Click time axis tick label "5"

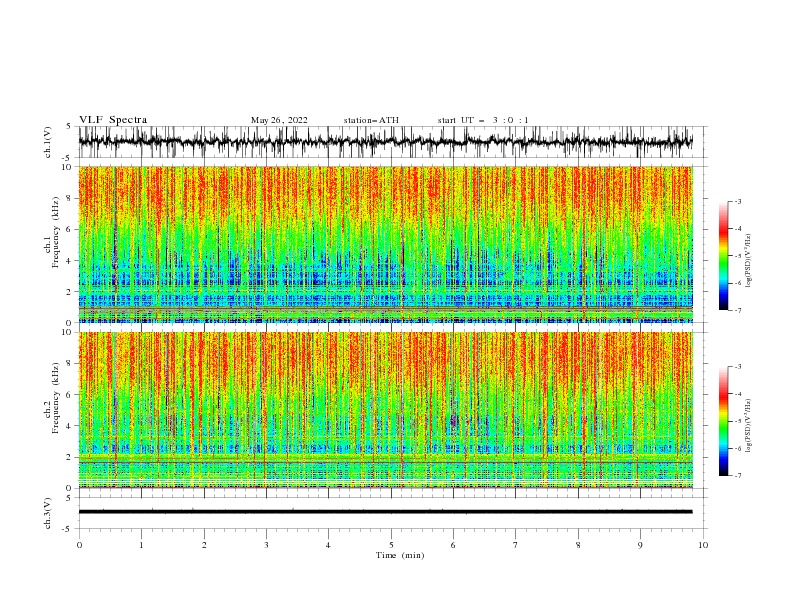pyautogui.click(x=391, y=545)
